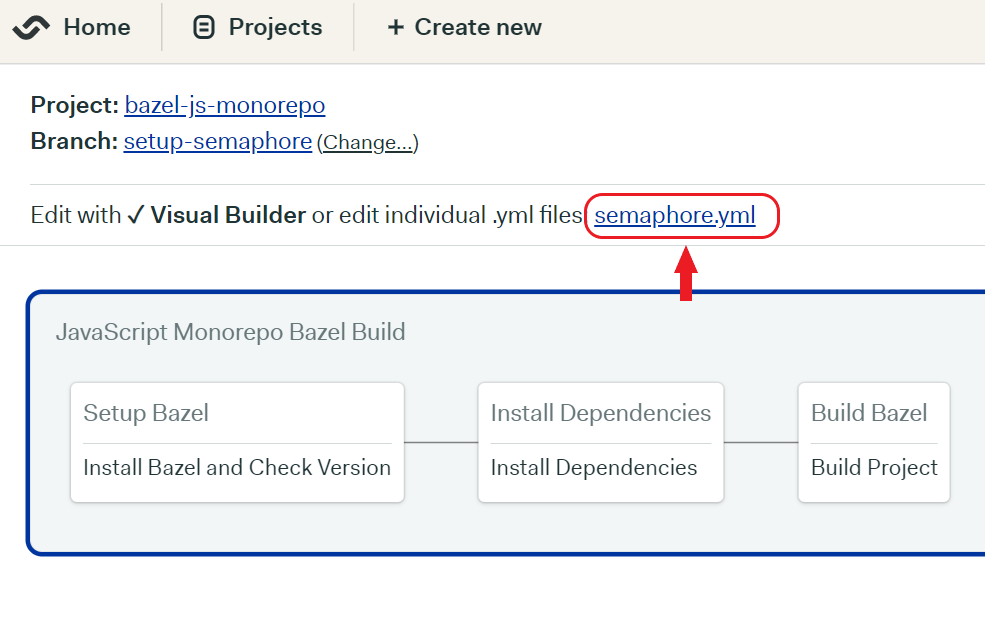Open the bazel-js-monorepo project link
The height and width of the screenshot is (636, 985).
tap(225, 105)
